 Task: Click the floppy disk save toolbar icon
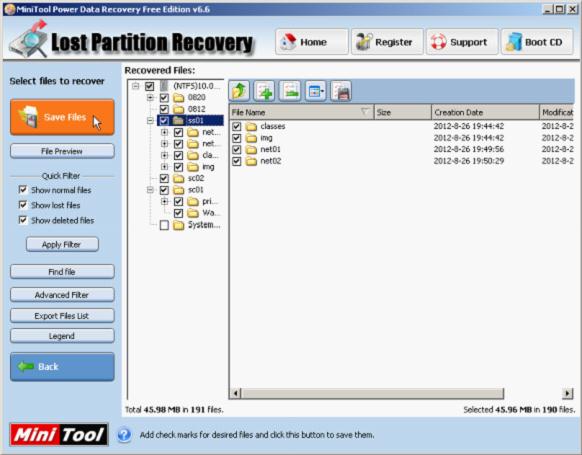click(x=341, y=91)
